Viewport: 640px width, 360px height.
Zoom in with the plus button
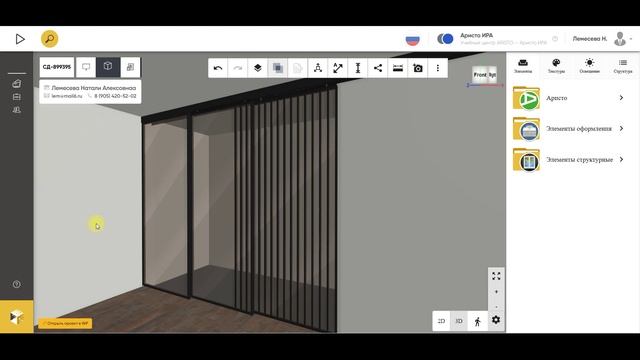[496, 292]
